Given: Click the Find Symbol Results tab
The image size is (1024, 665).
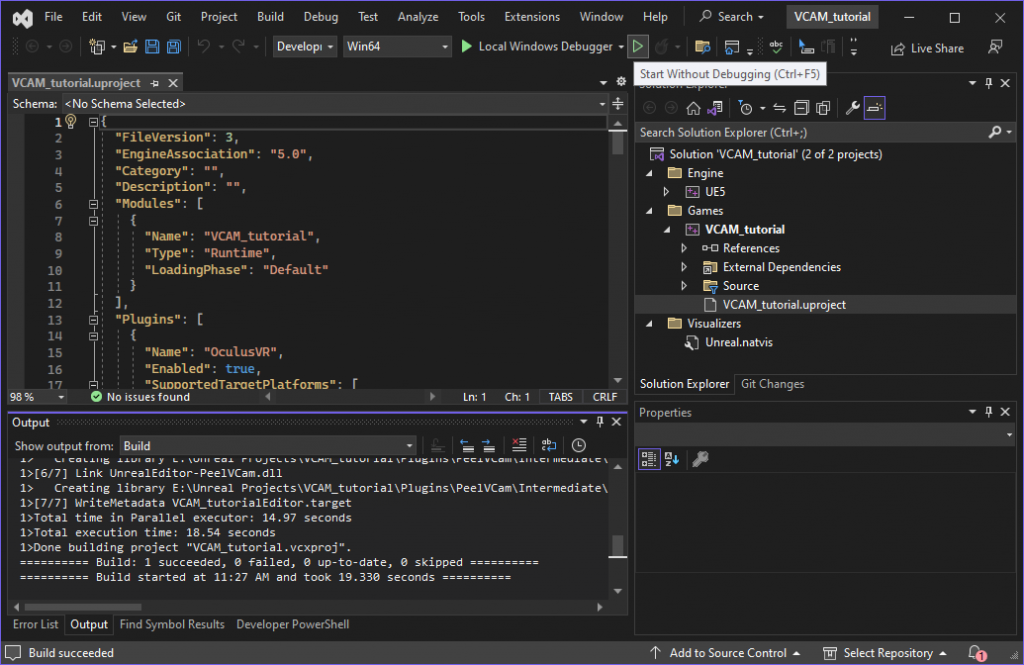Looking at the screenshot, I should 172,624.
